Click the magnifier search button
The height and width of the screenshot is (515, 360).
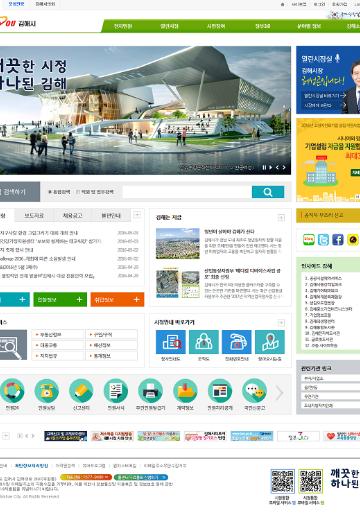pos(268,192)
